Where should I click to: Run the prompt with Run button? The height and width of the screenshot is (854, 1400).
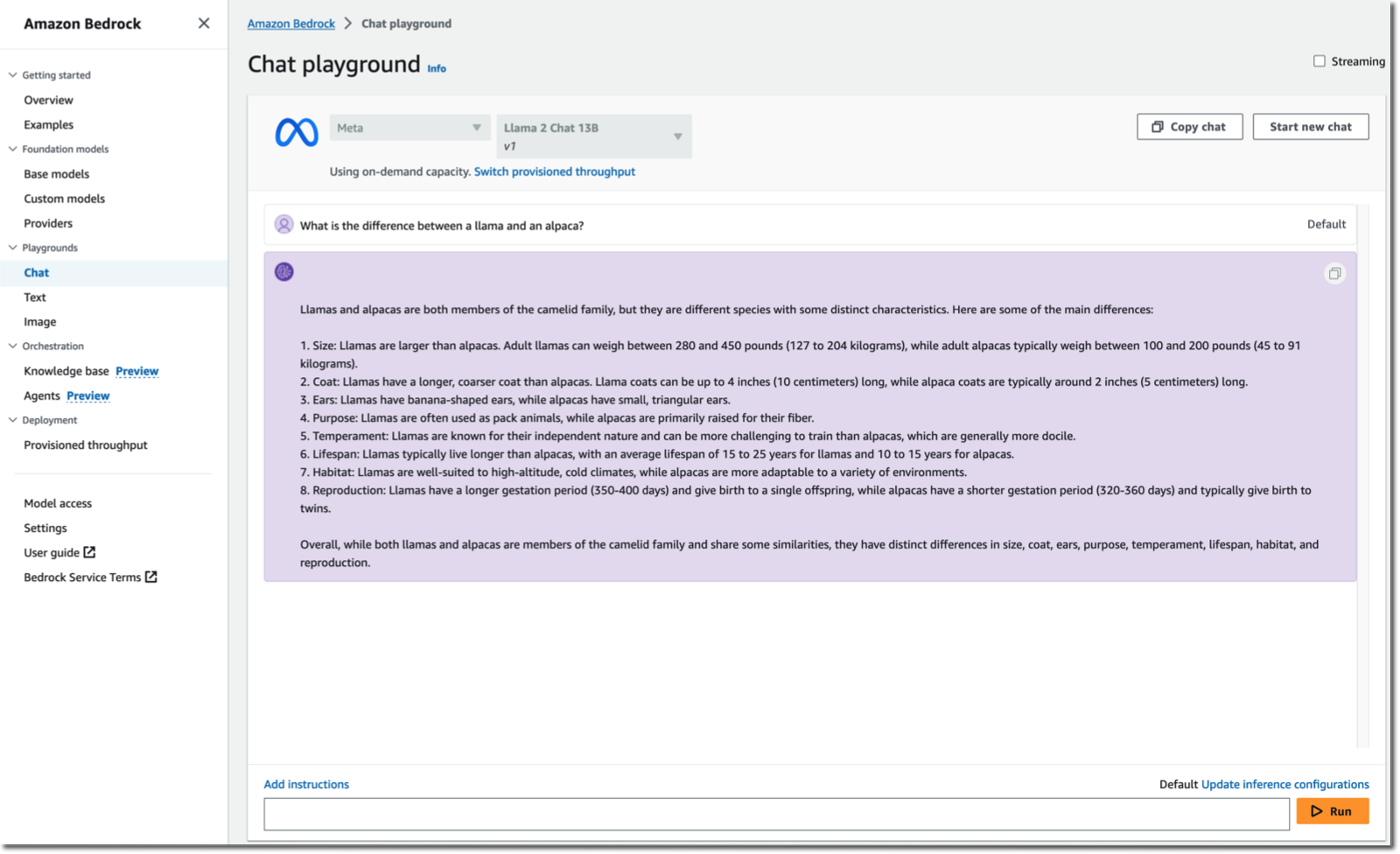click(x=1333, y=812)
